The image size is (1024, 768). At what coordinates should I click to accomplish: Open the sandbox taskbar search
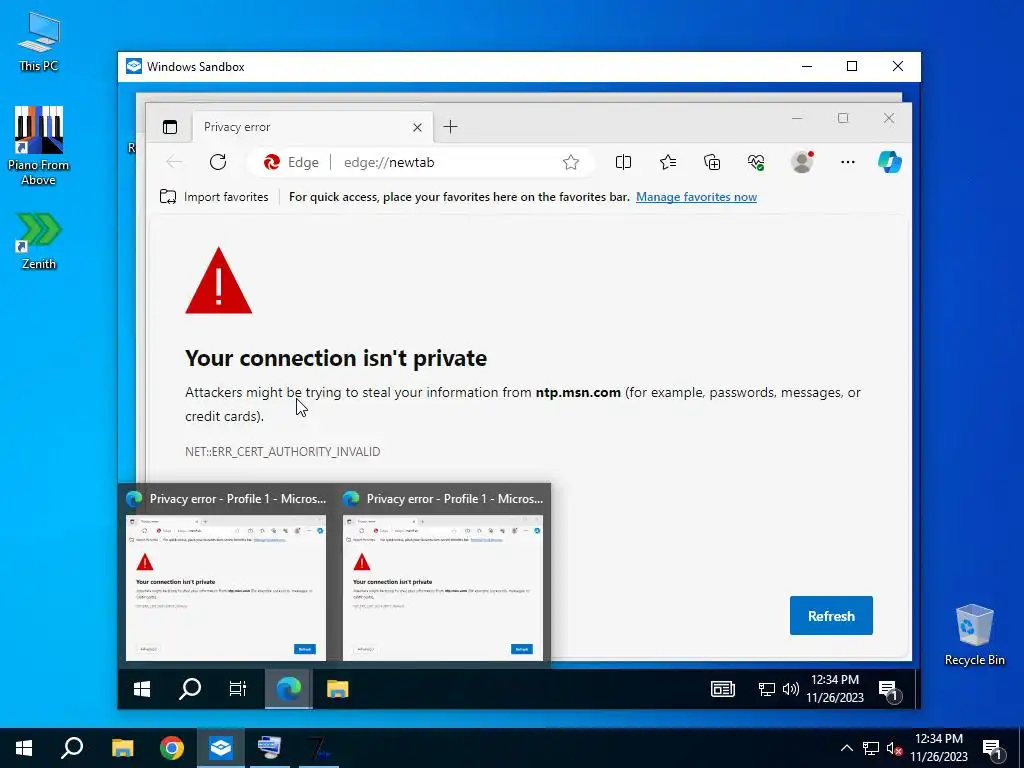click(190, 689)
